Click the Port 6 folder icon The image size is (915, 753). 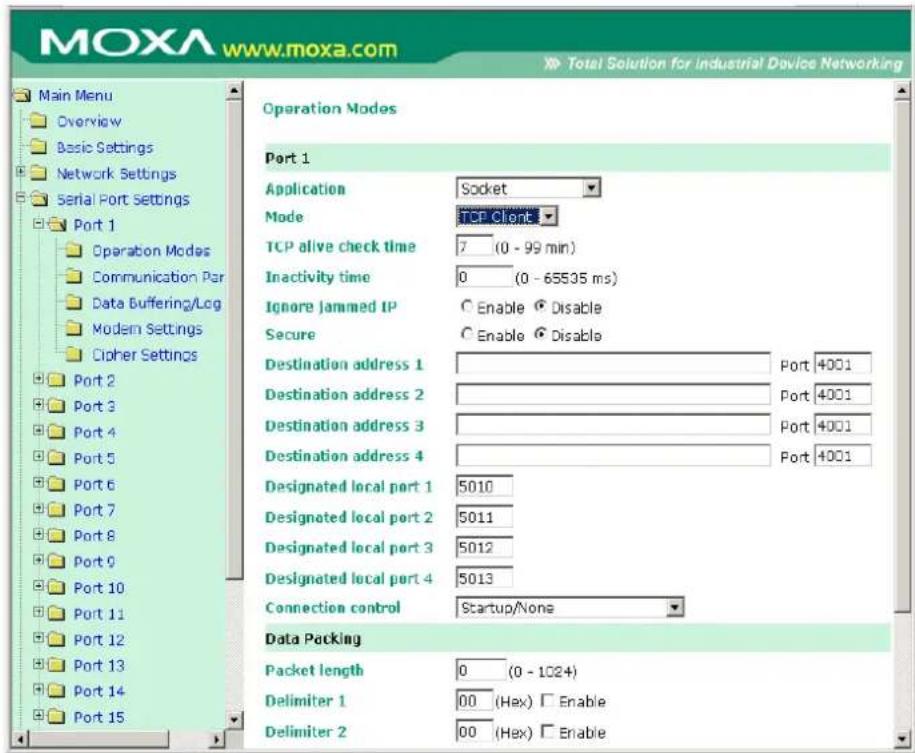56,484
